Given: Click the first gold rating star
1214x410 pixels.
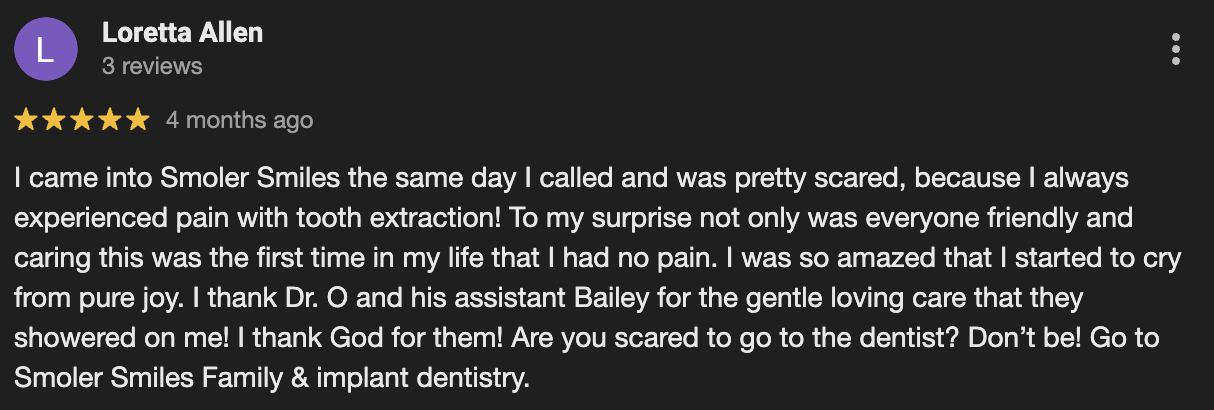Looking at the screenshot, I should tap(26, 120).
